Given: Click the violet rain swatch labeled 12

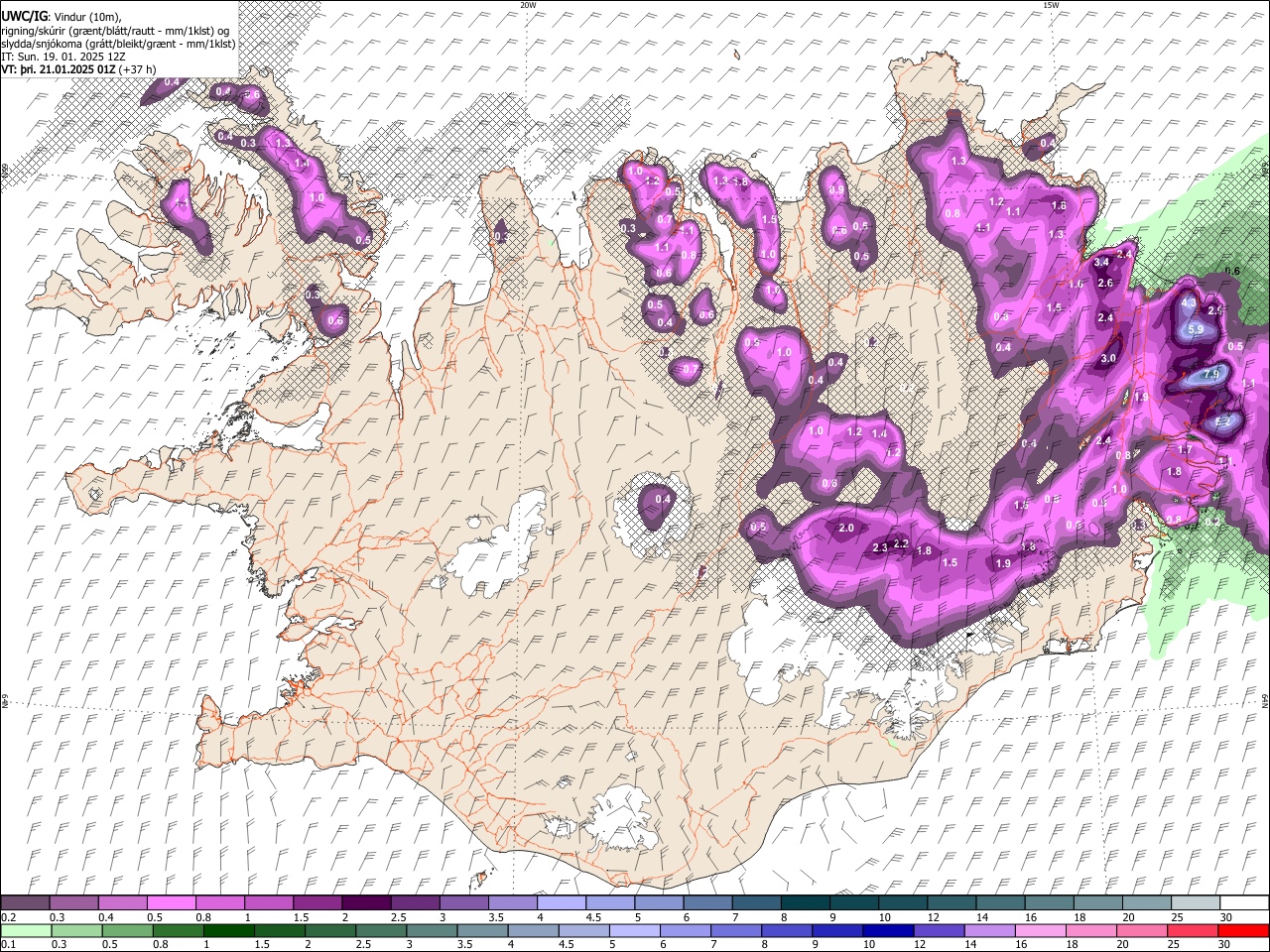Looking at the screenshot, I should tap(939, 931).
